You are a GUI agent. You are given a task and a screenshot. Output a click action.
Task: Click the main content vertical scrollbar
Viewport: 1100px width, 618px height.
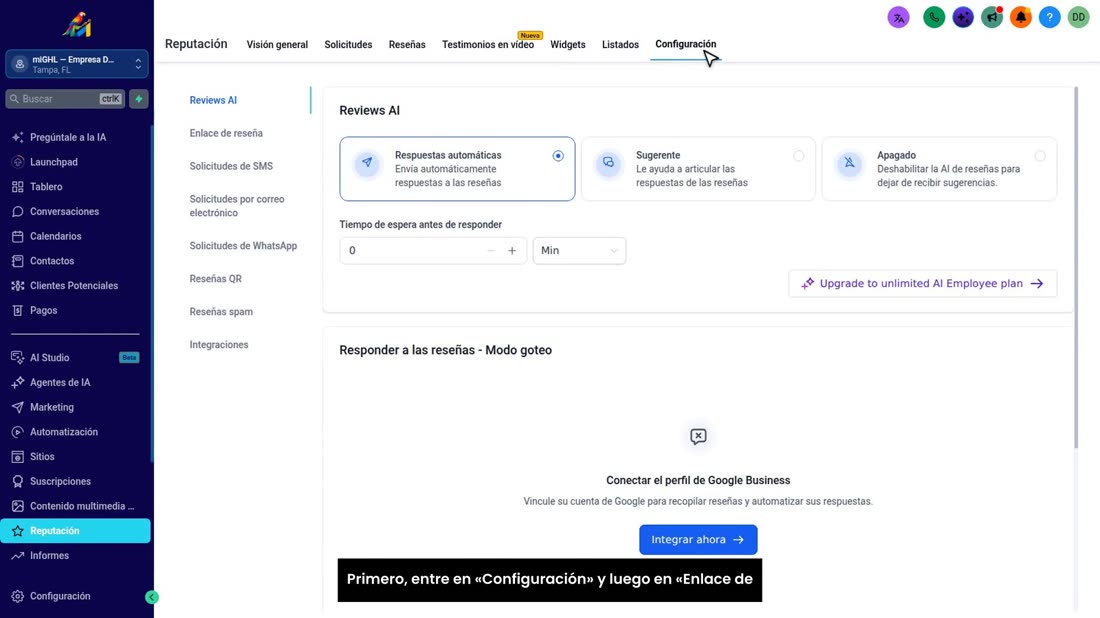[x=1076, y=268]
